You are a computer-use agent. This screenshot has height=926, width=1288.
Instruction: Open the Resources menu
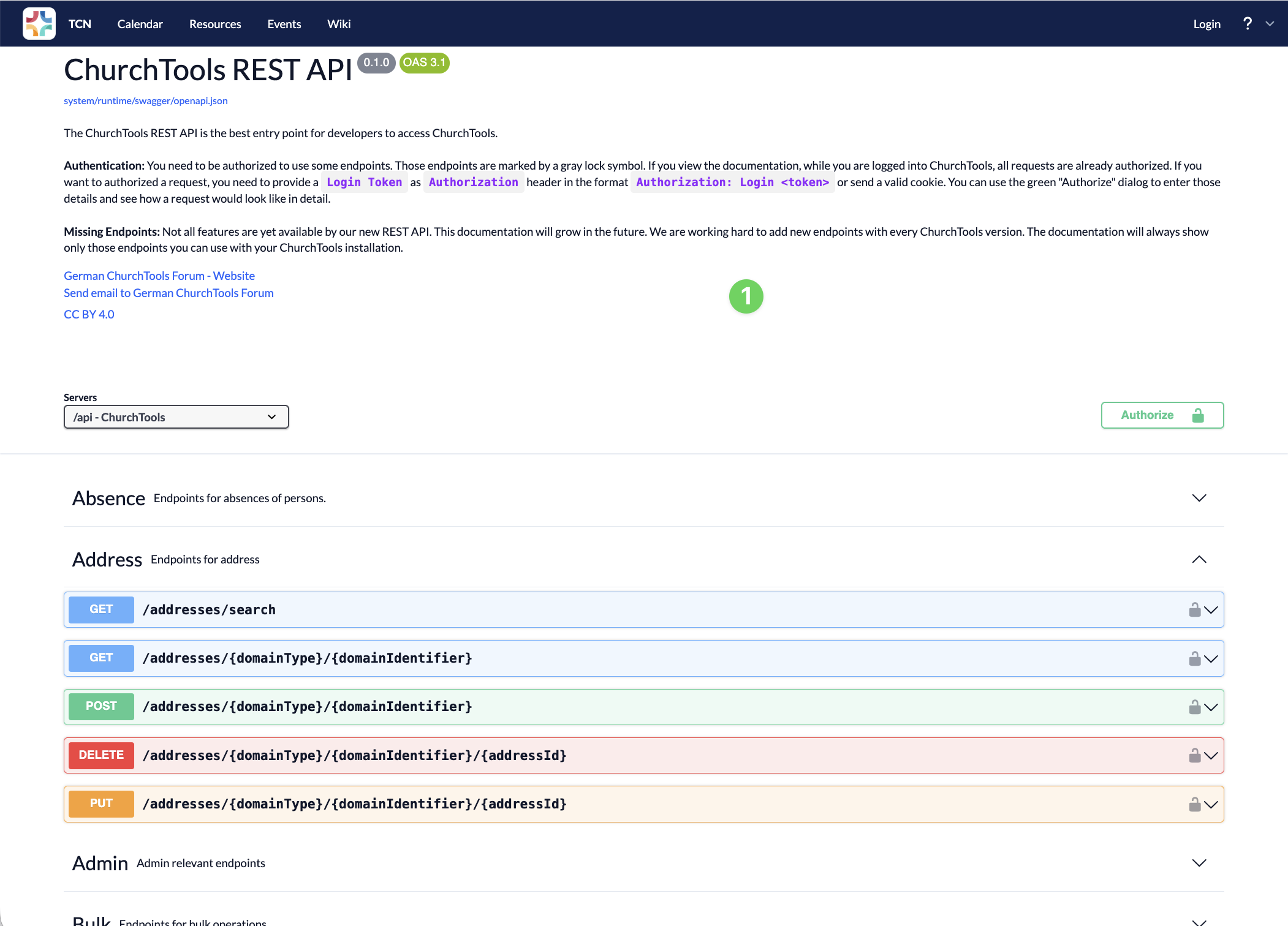click(215, 24)
